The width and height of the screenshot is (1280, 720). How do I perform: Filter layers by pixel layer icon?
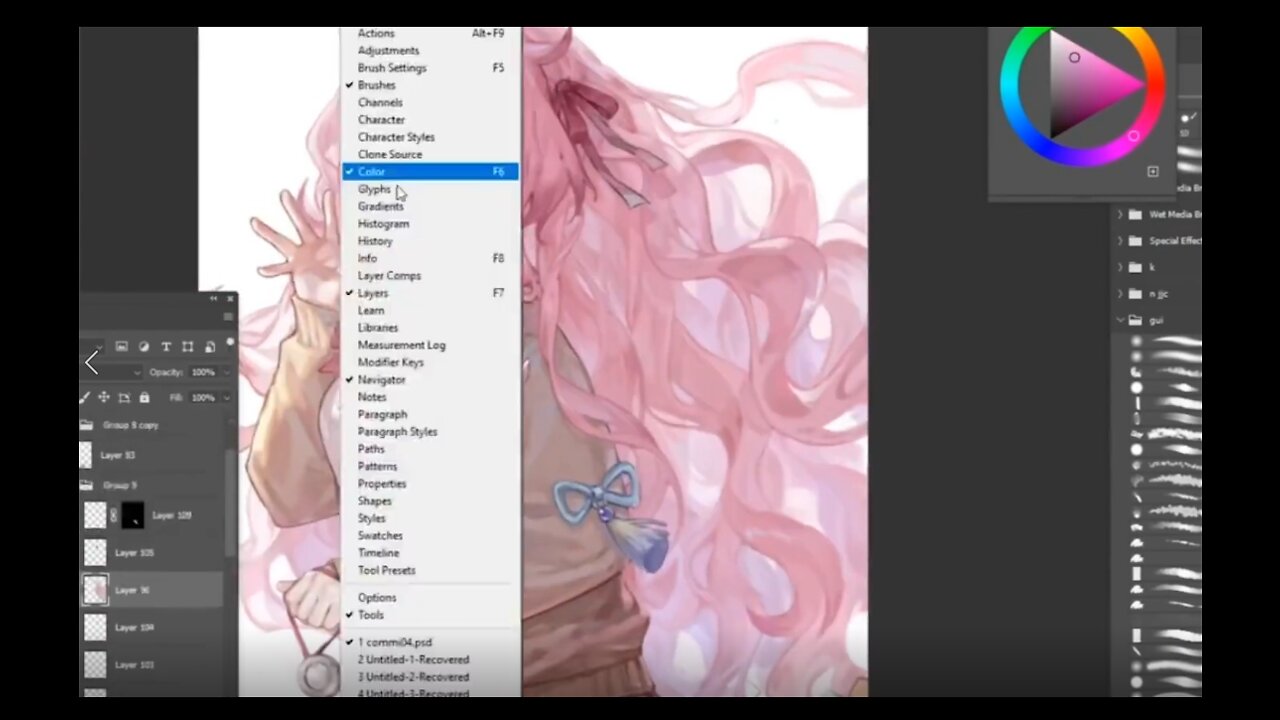coord(122,347)
